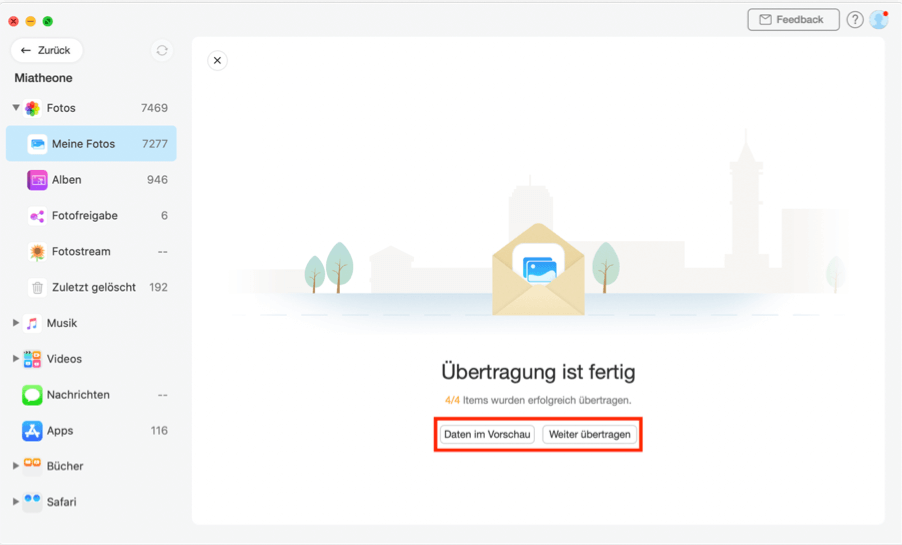Click the Fotostream sunflower icon
This screenshot has width=902, height=545.
[x=37, y=252]
